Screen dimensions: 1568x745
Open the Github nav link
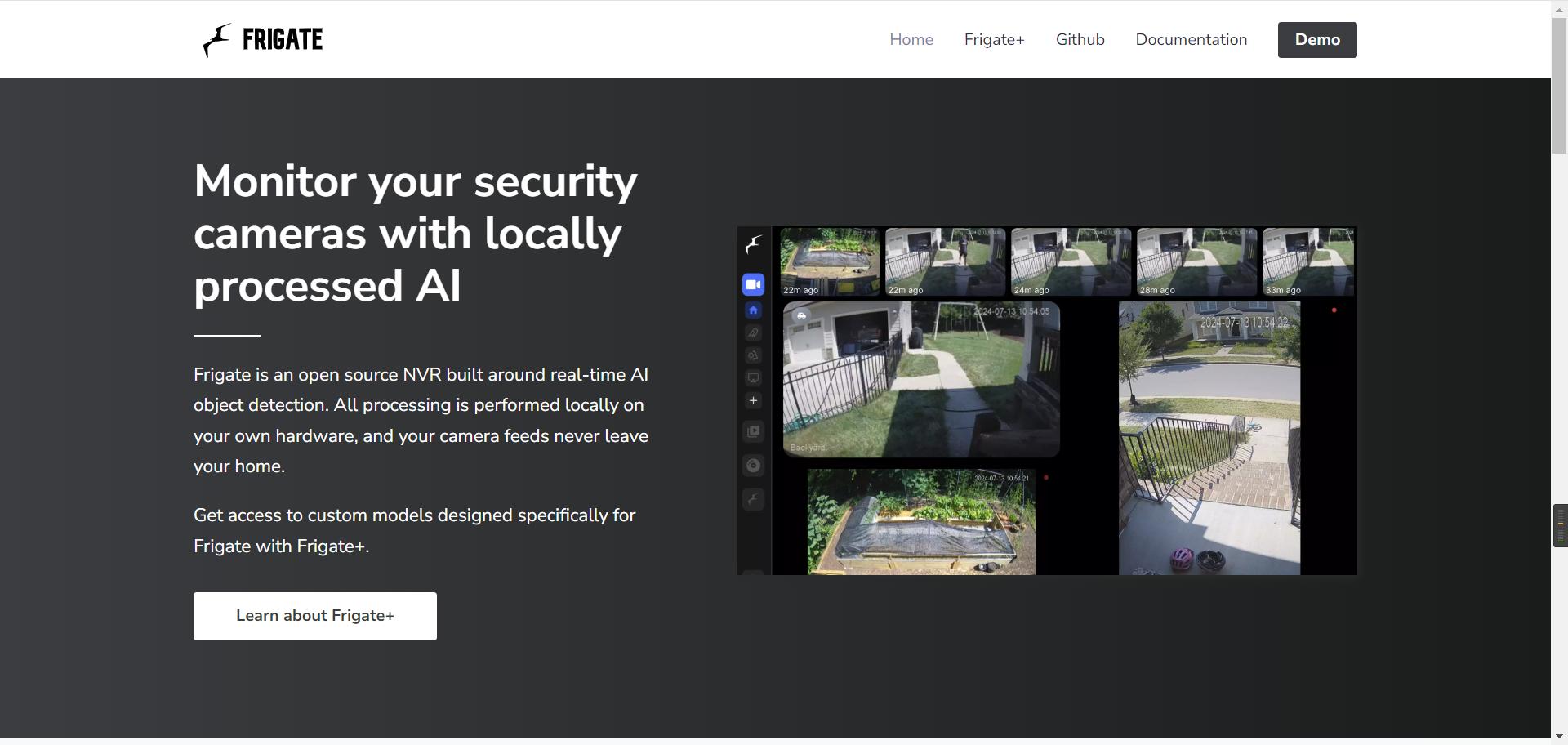click(1080, 39)
